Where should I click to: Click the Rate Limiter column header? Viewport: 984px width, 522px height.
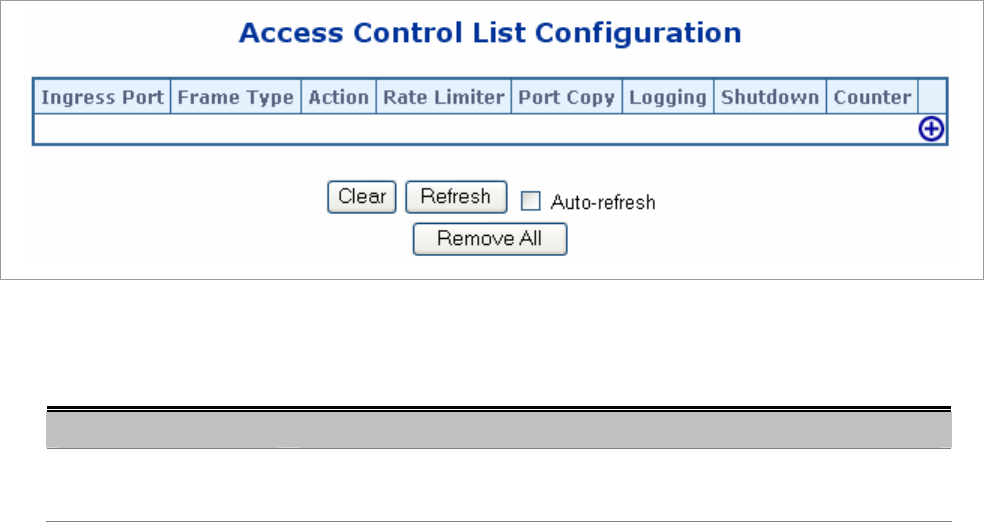[443, 97]
